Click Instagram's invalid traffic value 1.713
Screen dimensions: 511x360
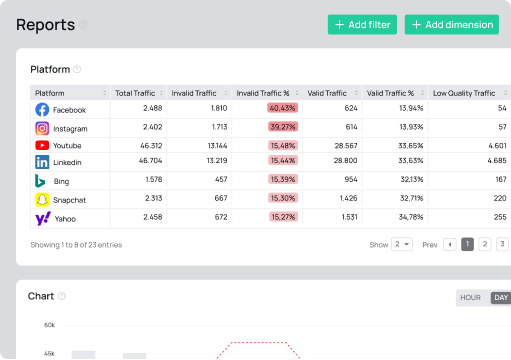[220, 127]
